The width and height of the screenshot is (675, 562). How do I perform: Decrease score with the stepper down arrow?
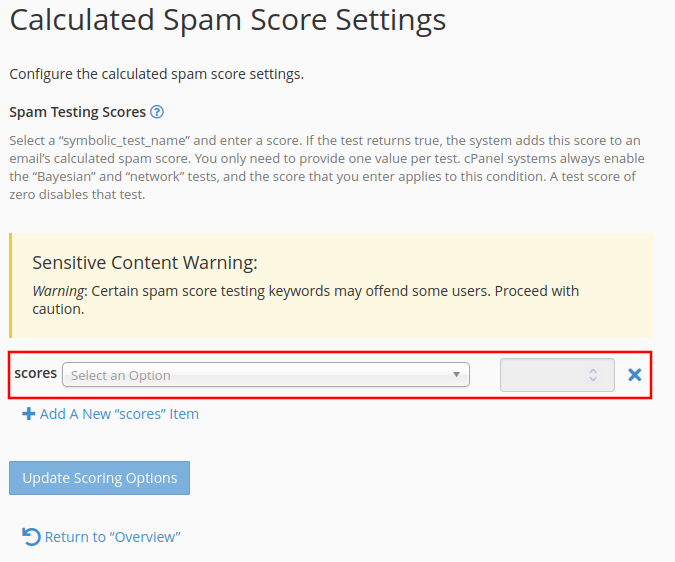point(593,379)
